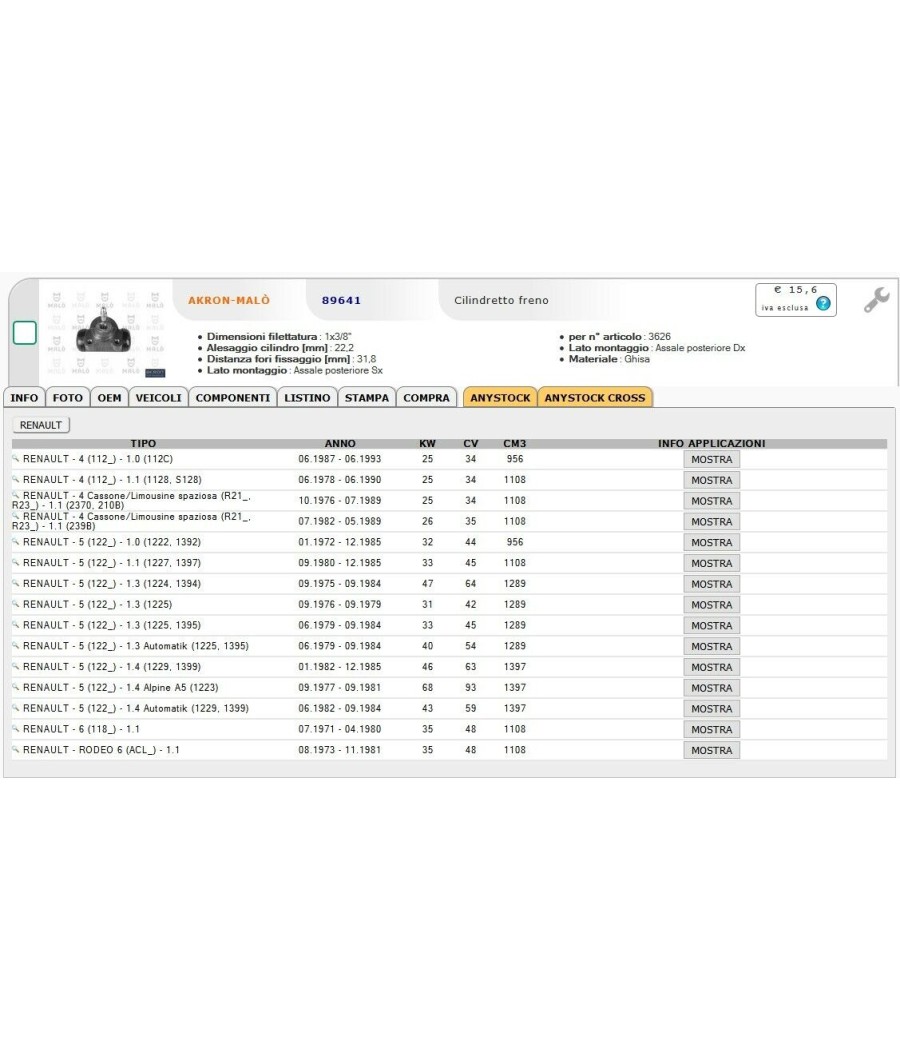Click the RENAULT brand filter button
Viewport: 900px width, 1050px height.
41,425
